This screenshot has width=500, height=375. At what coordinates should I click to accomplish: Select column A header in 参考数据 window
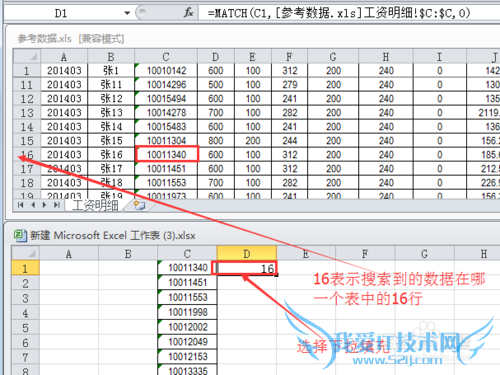(x=64, y=57)
